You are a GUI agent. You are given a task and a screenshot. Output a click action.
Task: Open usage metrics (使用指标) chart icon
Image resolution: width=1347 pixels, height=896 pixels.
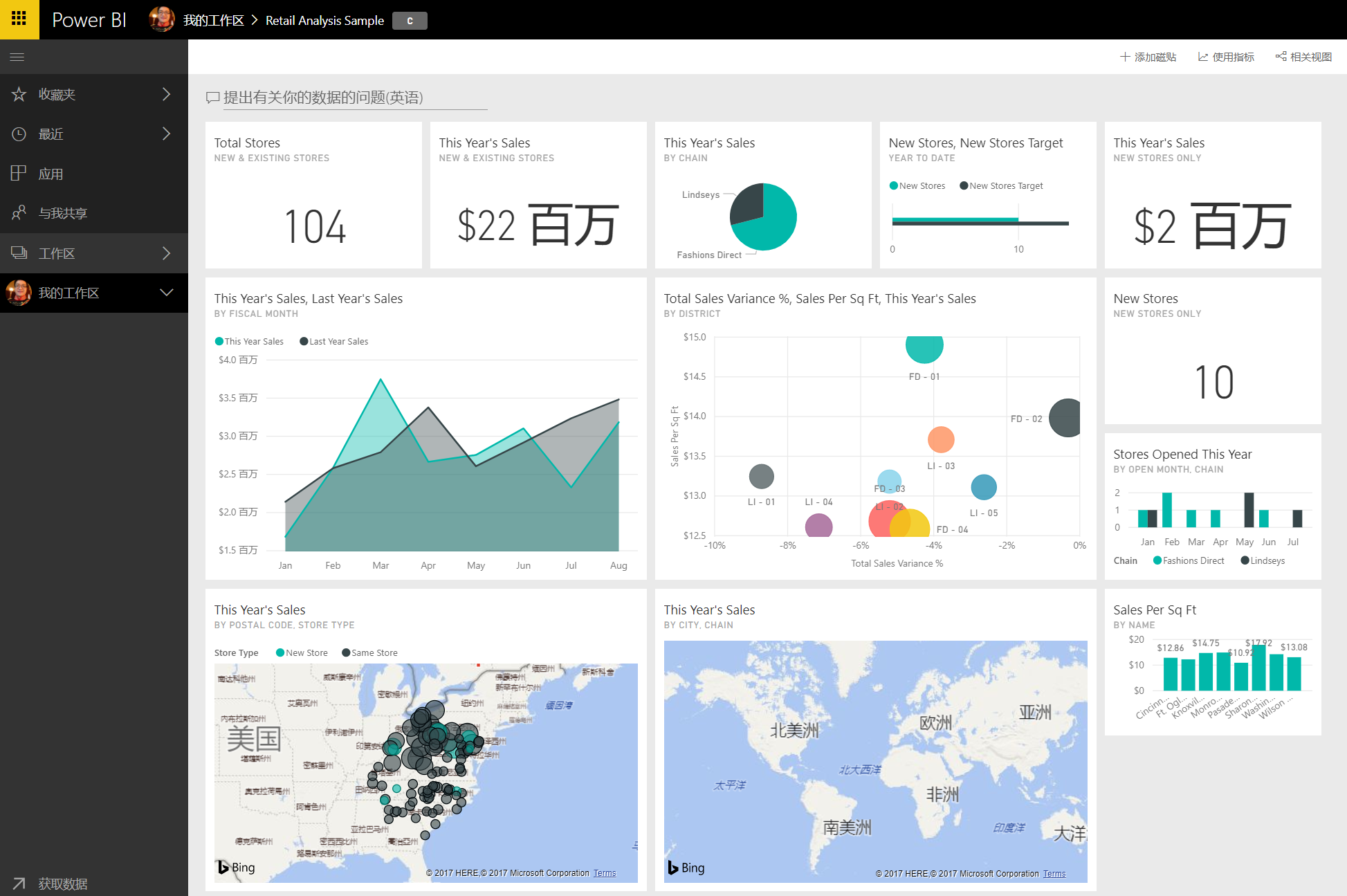click(x=1203, y=57)
